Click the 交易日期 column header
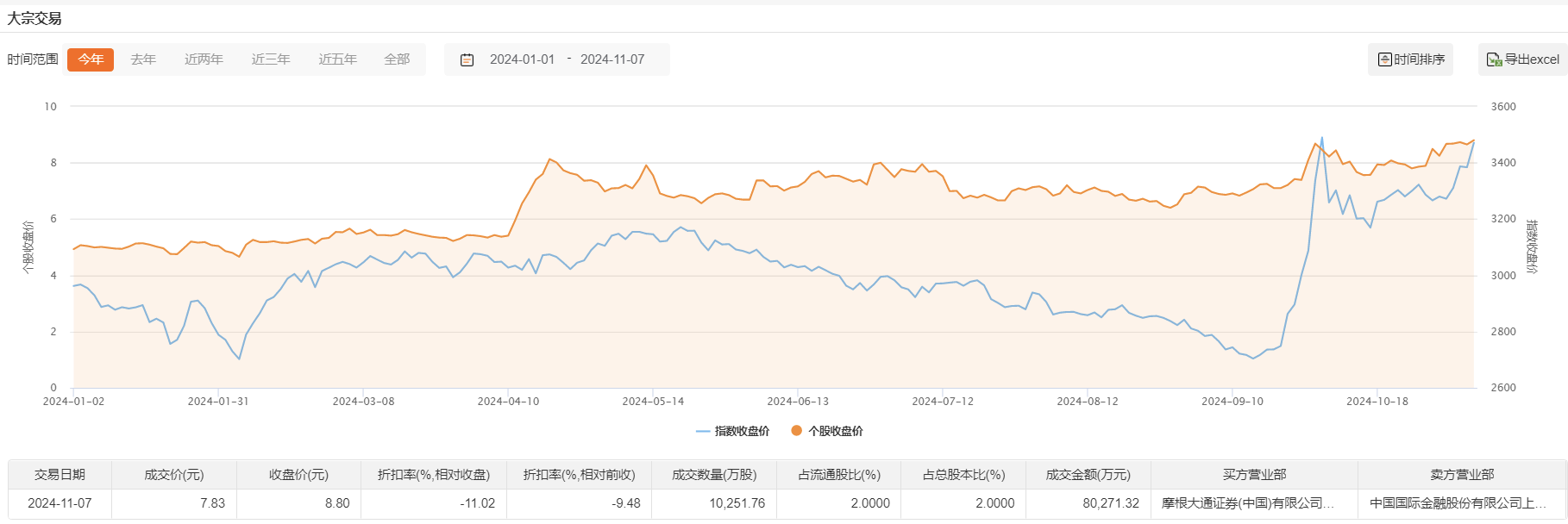Image resolution: width=1568 pixels, height=524 pixels. 60,475
